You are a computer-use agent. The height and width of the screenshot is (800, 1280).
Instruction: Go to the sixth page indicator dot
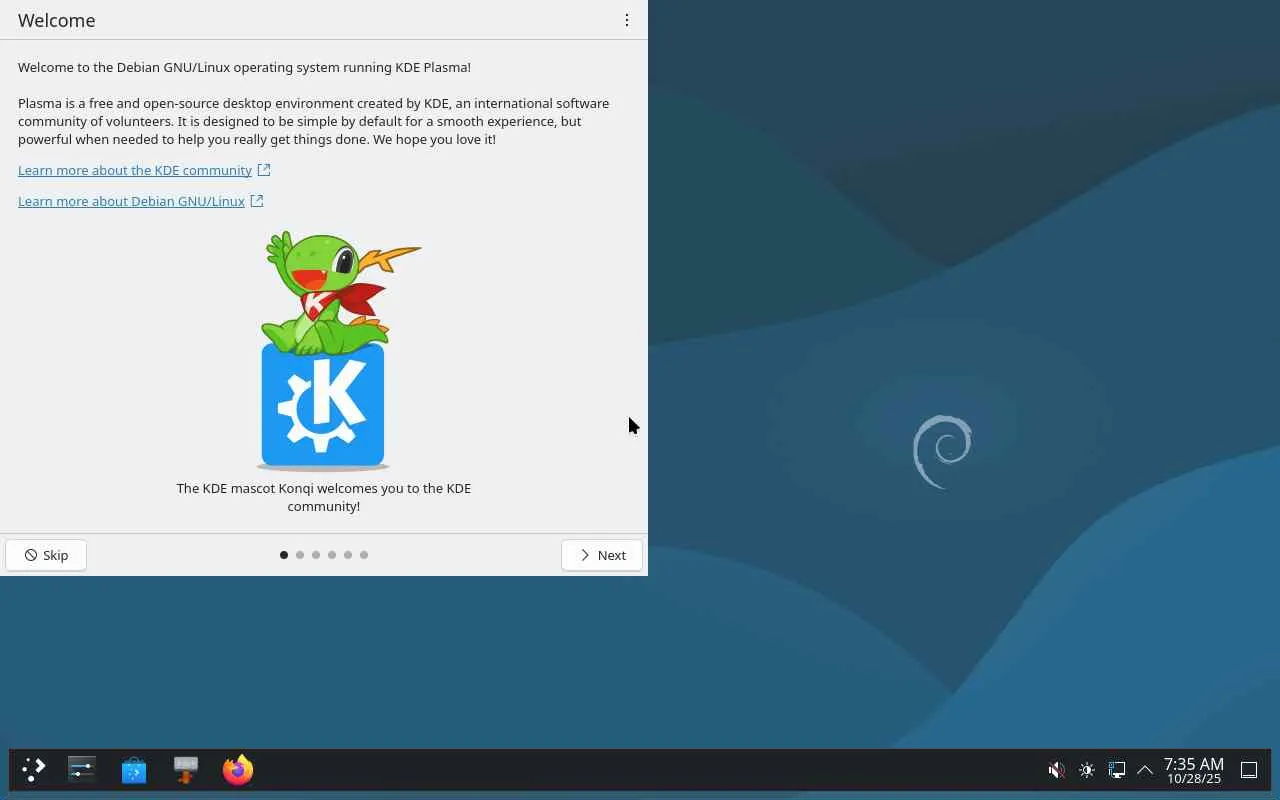coord(364,555)
